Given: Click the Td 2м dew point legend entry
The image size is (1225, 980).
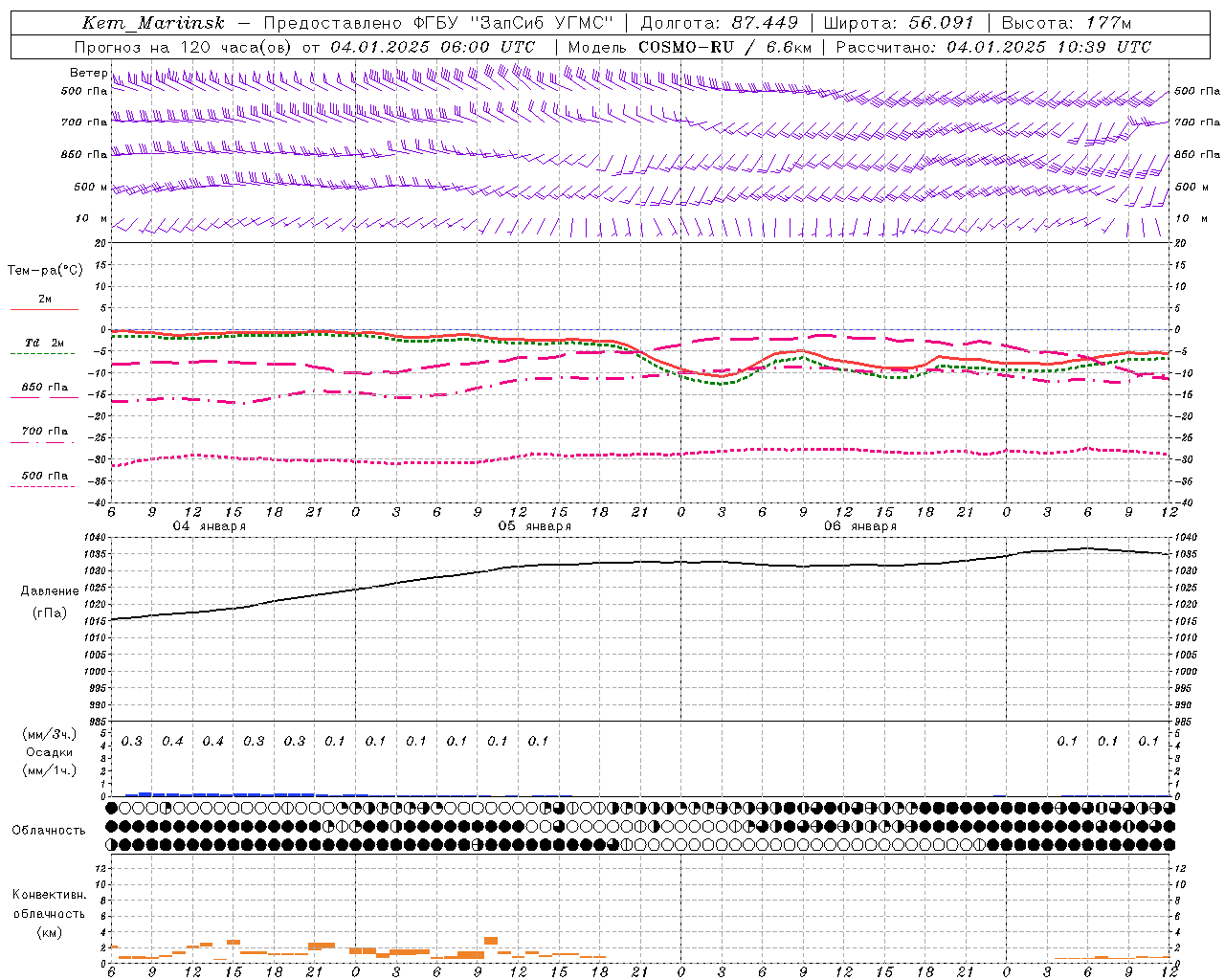Looking at the screenshot, I should [44, 343].
